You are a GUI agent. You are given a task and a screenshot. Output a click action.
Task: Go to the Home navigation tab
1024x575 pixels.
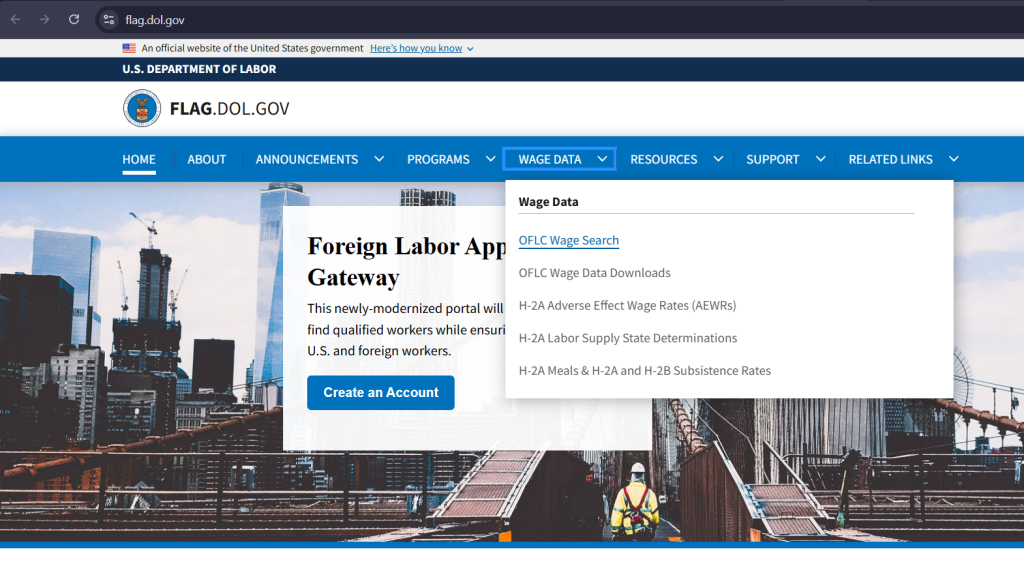pos(139,159)
